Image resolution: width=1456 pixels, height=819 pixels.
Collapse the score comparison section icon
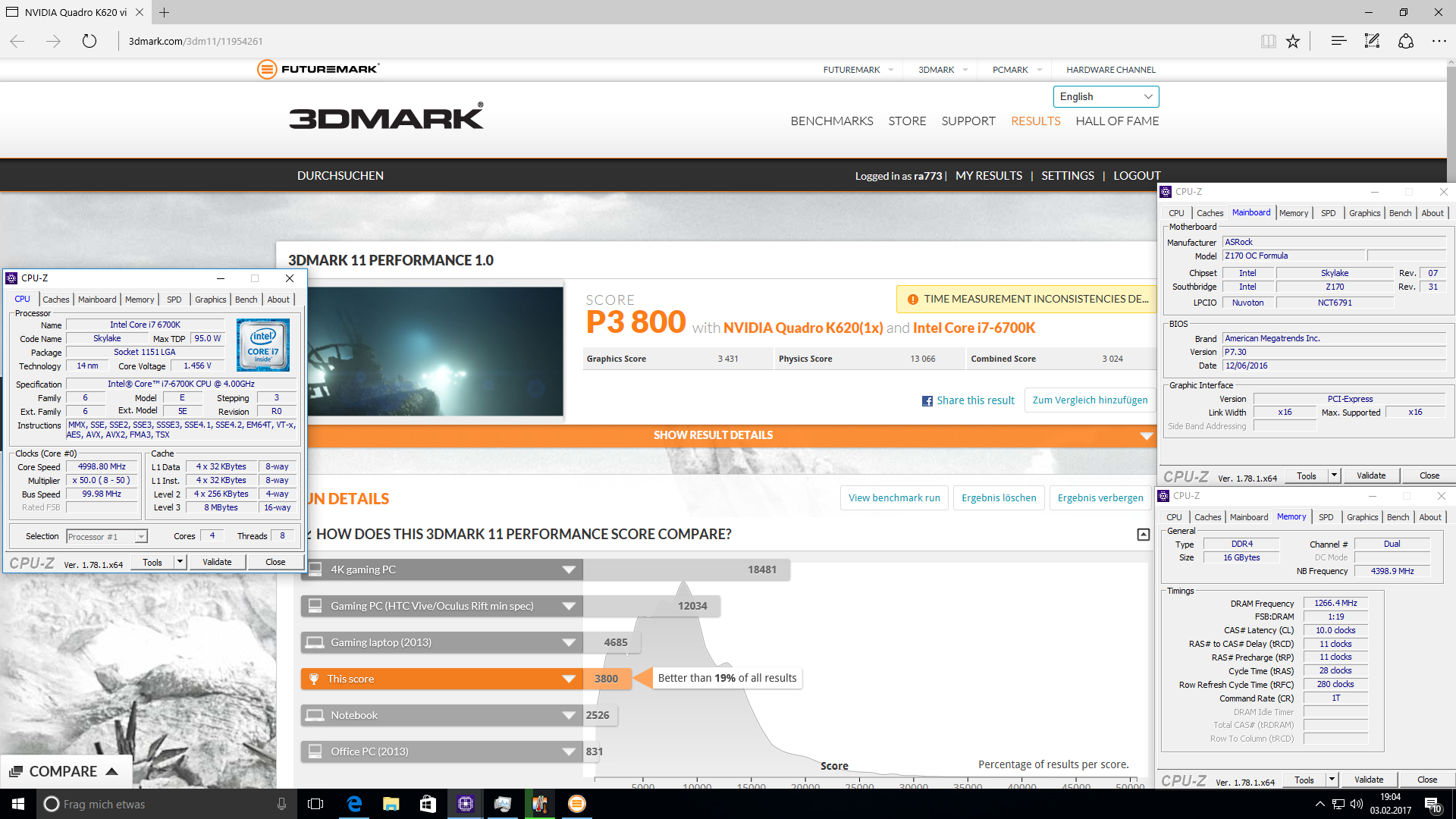(x=1143, y=535)
